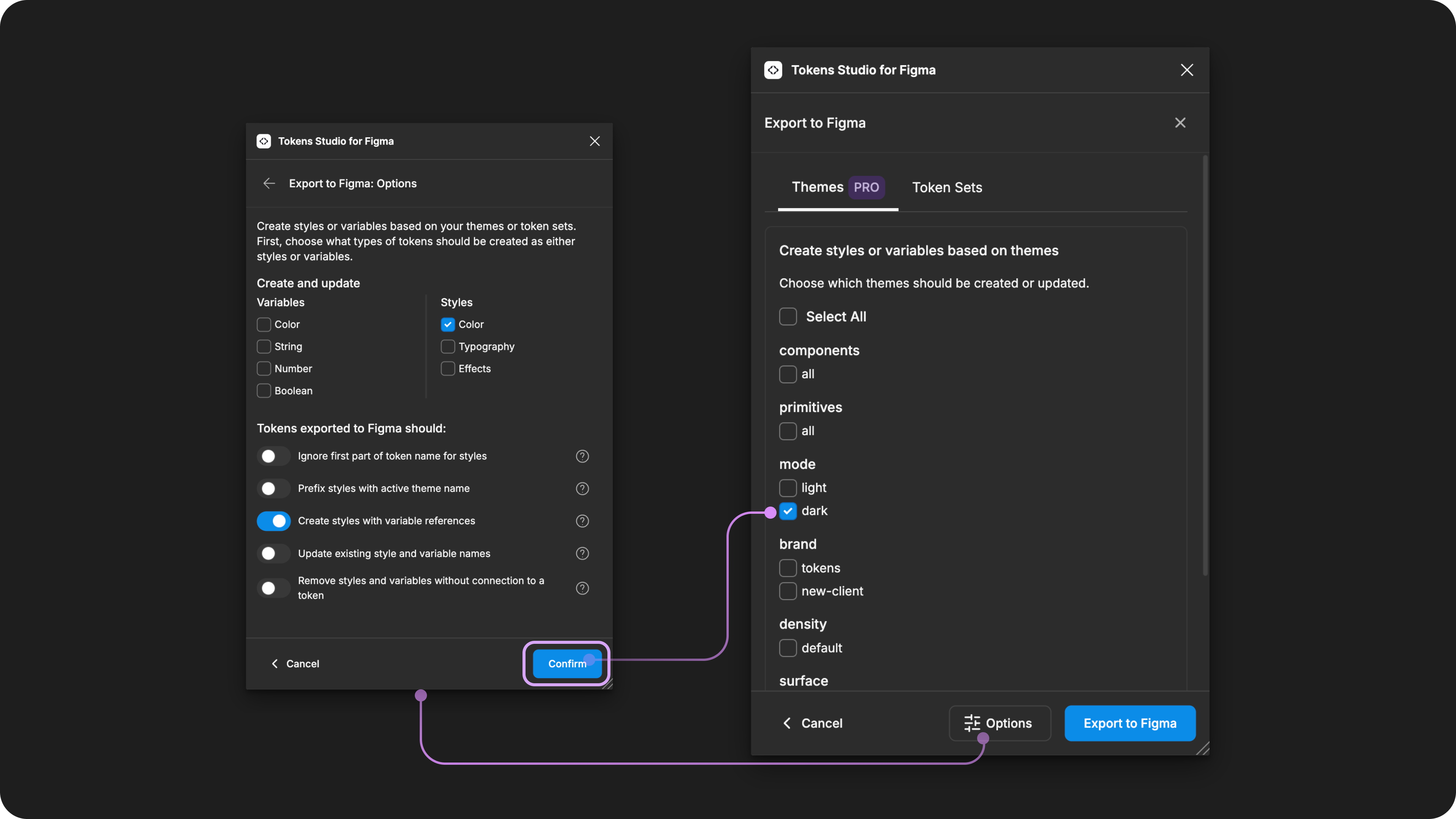Viewport: 1456px width, 819px height.
Task: Click the Tokens Studio logo in Export window
Action: point(773,70)
